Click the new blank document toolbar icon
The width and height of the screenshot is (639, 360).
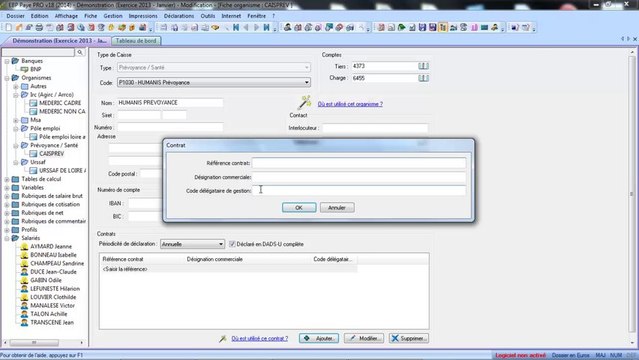point(9,28)
